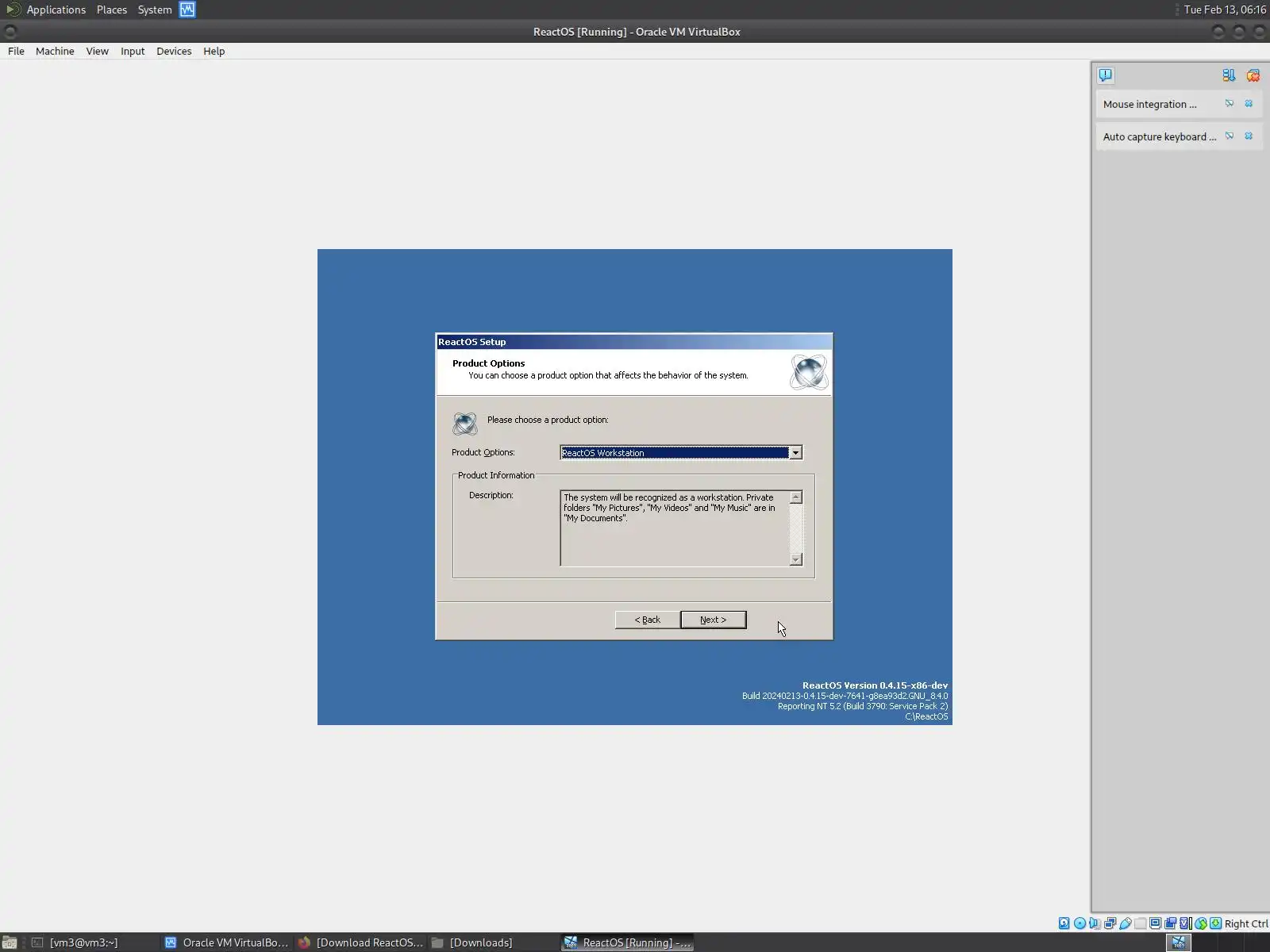1270x952 pixels.
Task: Click the show desktop icon in bottom panel
Action: [10, 942]
